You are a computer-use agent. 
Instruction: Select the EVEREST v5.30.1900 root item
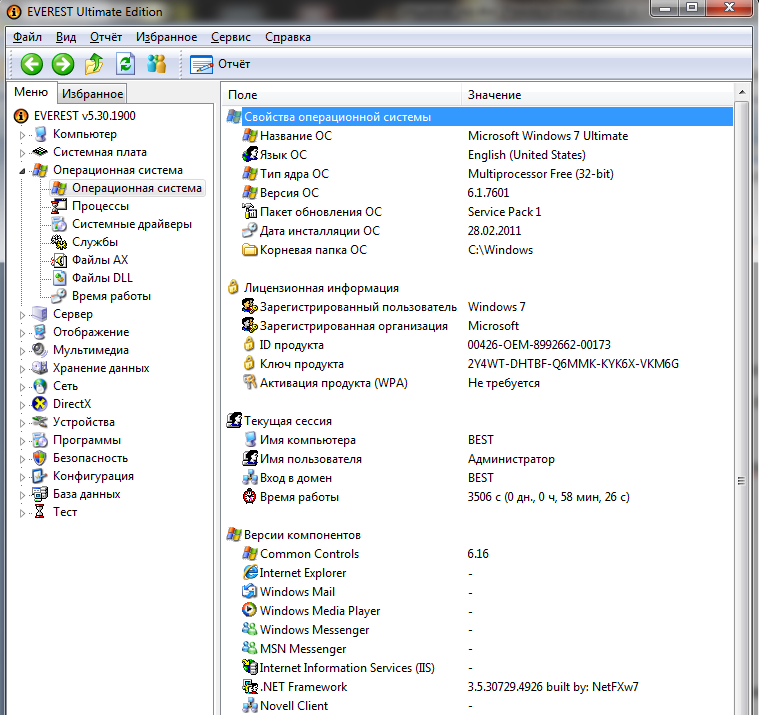pos(84,116)
